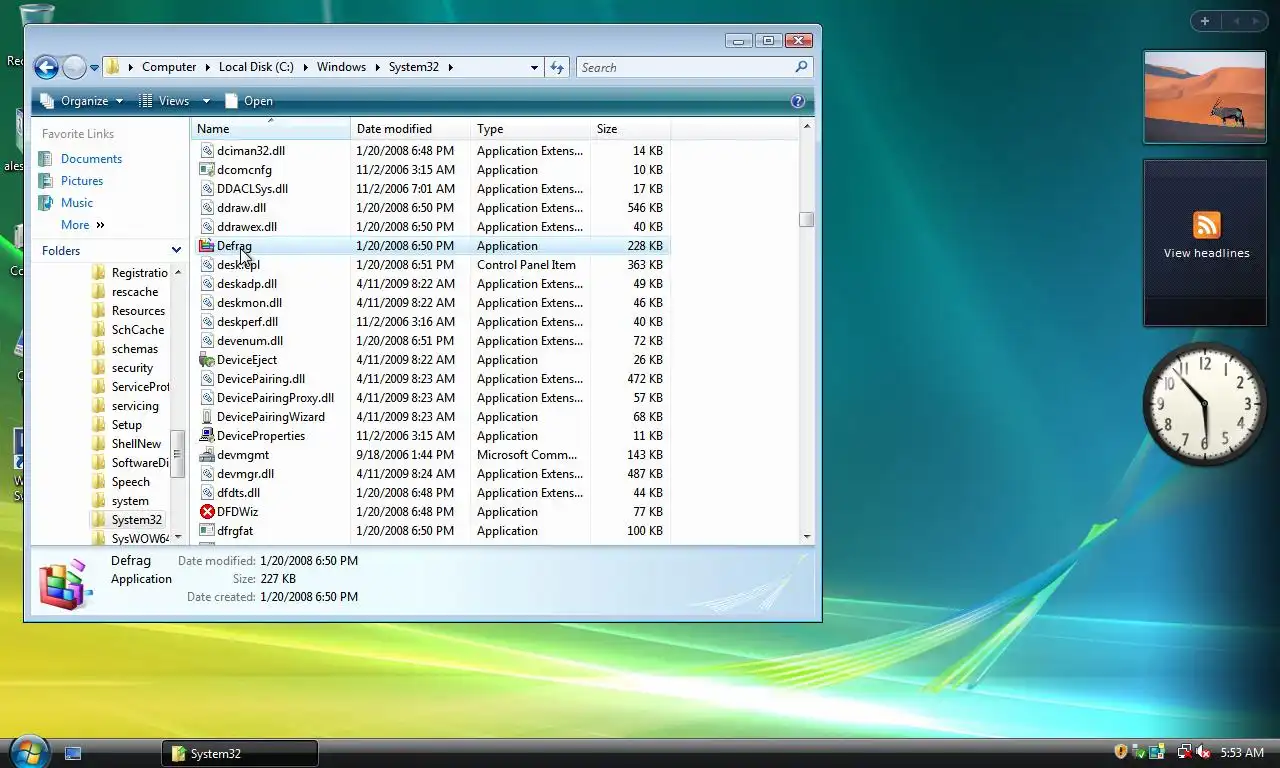This screenshot has height=768, width=1280.
Task: Open Explorer help via question mark icon
Action: [x=797, y=101]
